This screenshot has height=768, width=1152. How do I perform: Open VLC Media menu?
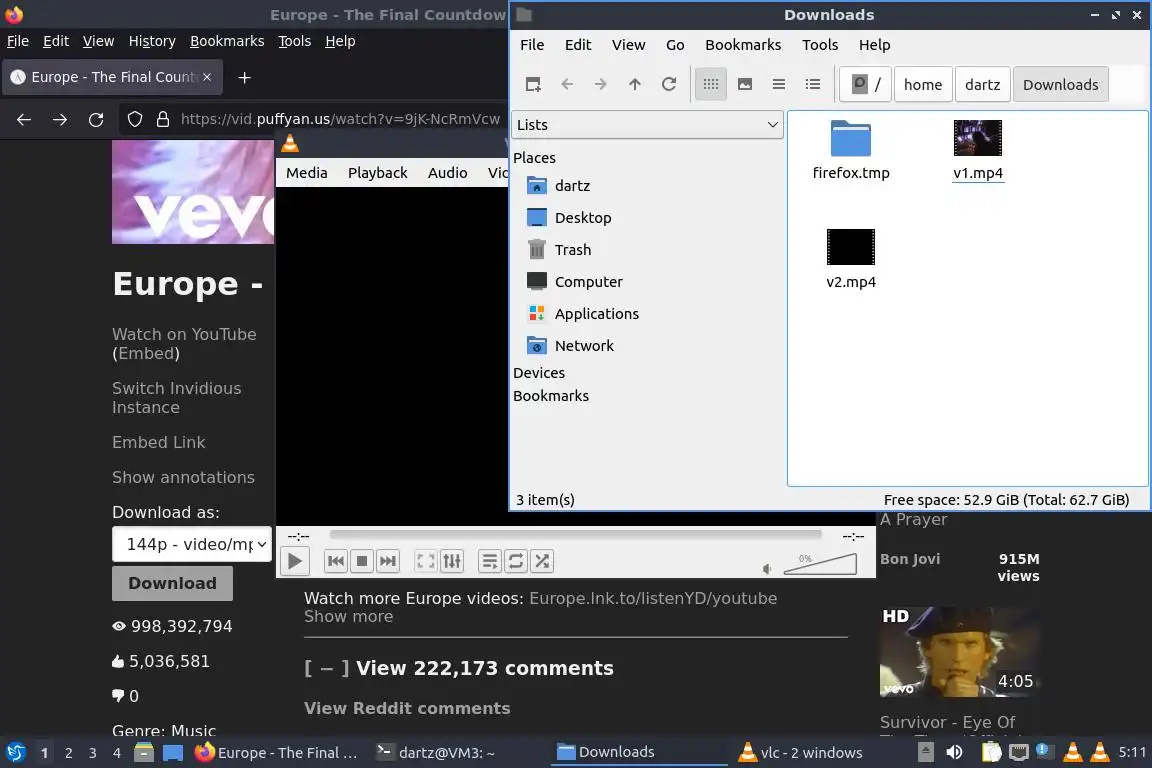point(306,173)
